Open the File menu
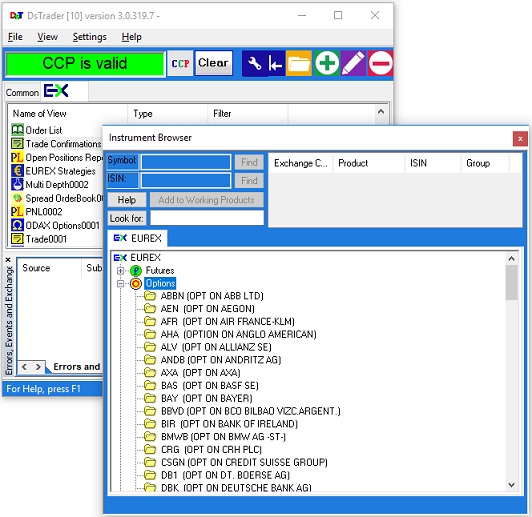Image resolution: width=532 pixels, height=517 pixels. click(x=15, y=37)
